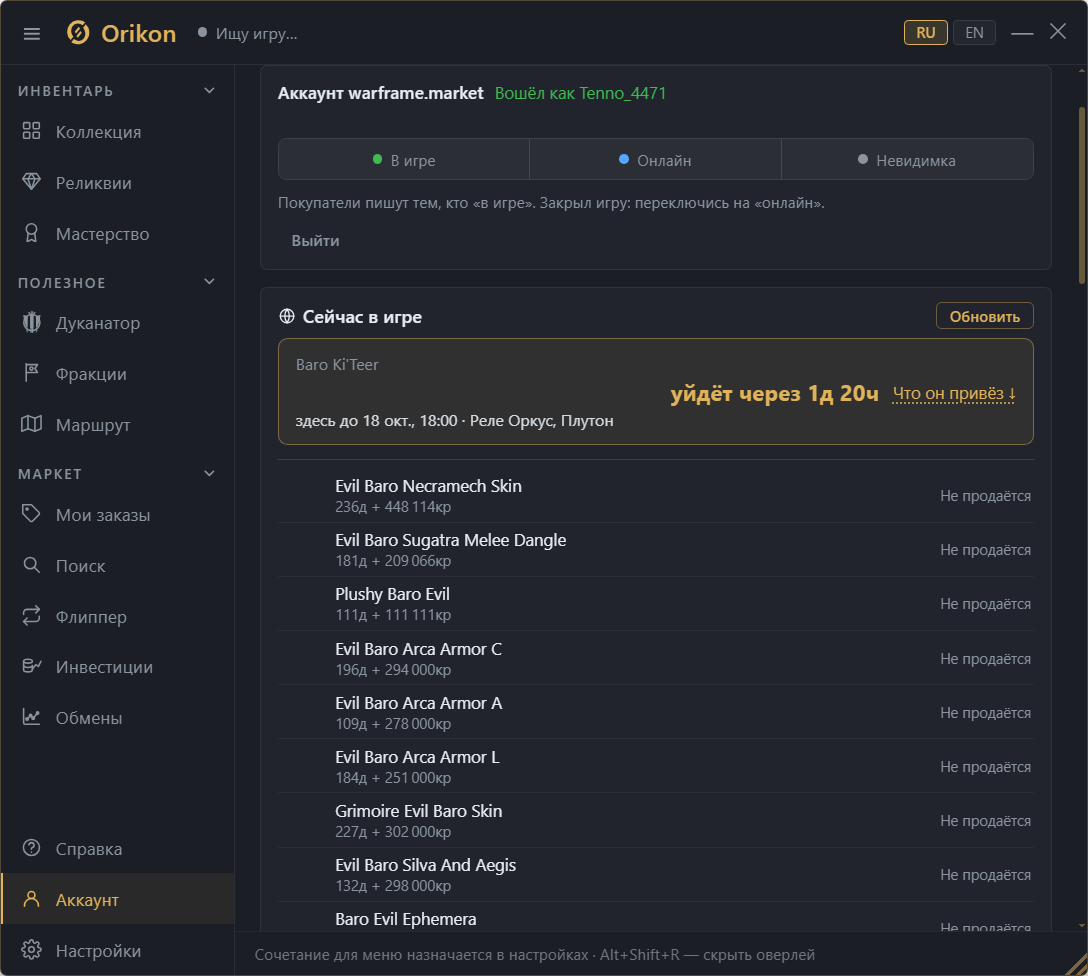Click the scroll down arrow

pyautogui.click(x=1081, y=925)
